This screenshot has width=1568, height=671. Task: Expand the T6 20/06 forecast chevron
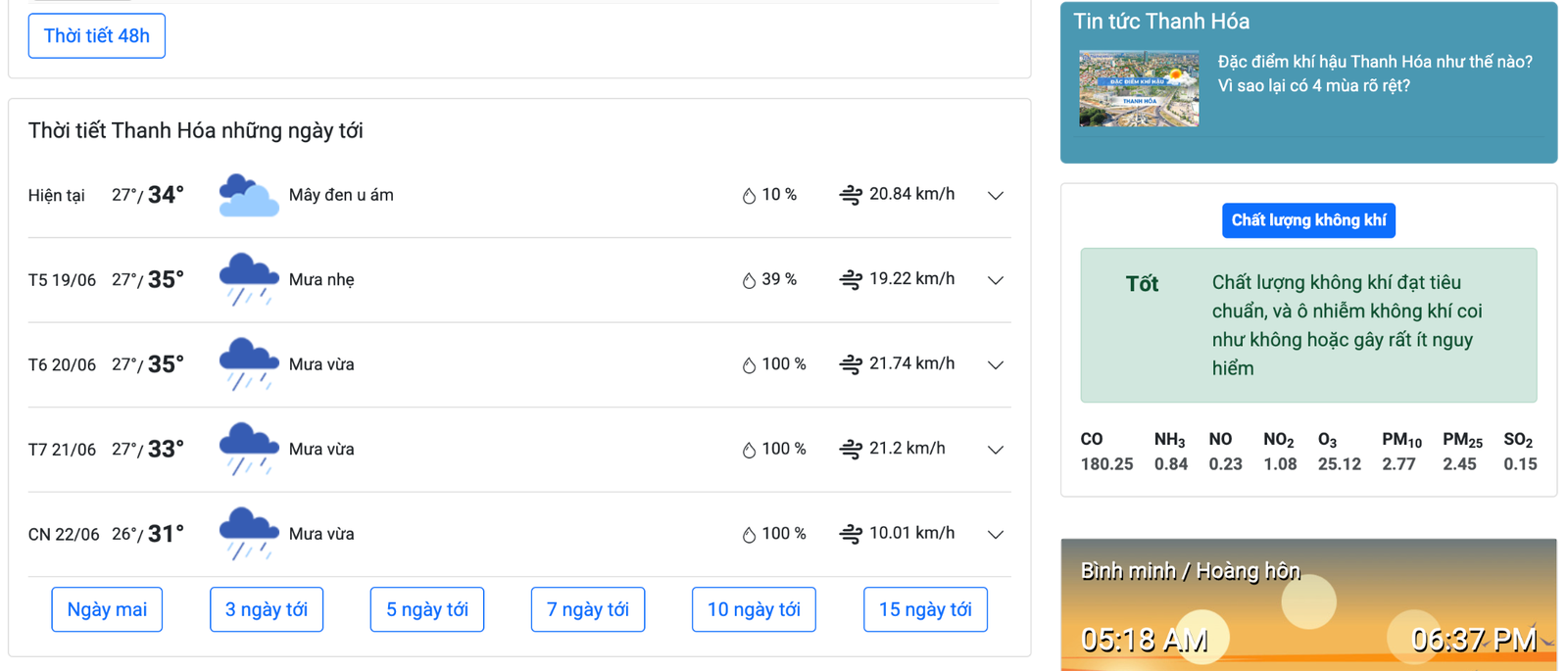[x=996, y=365]
